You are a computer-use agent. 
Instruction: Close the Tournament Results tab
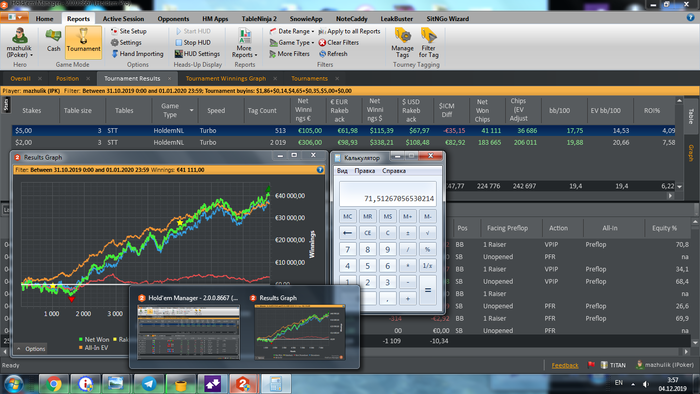[170, 79]
